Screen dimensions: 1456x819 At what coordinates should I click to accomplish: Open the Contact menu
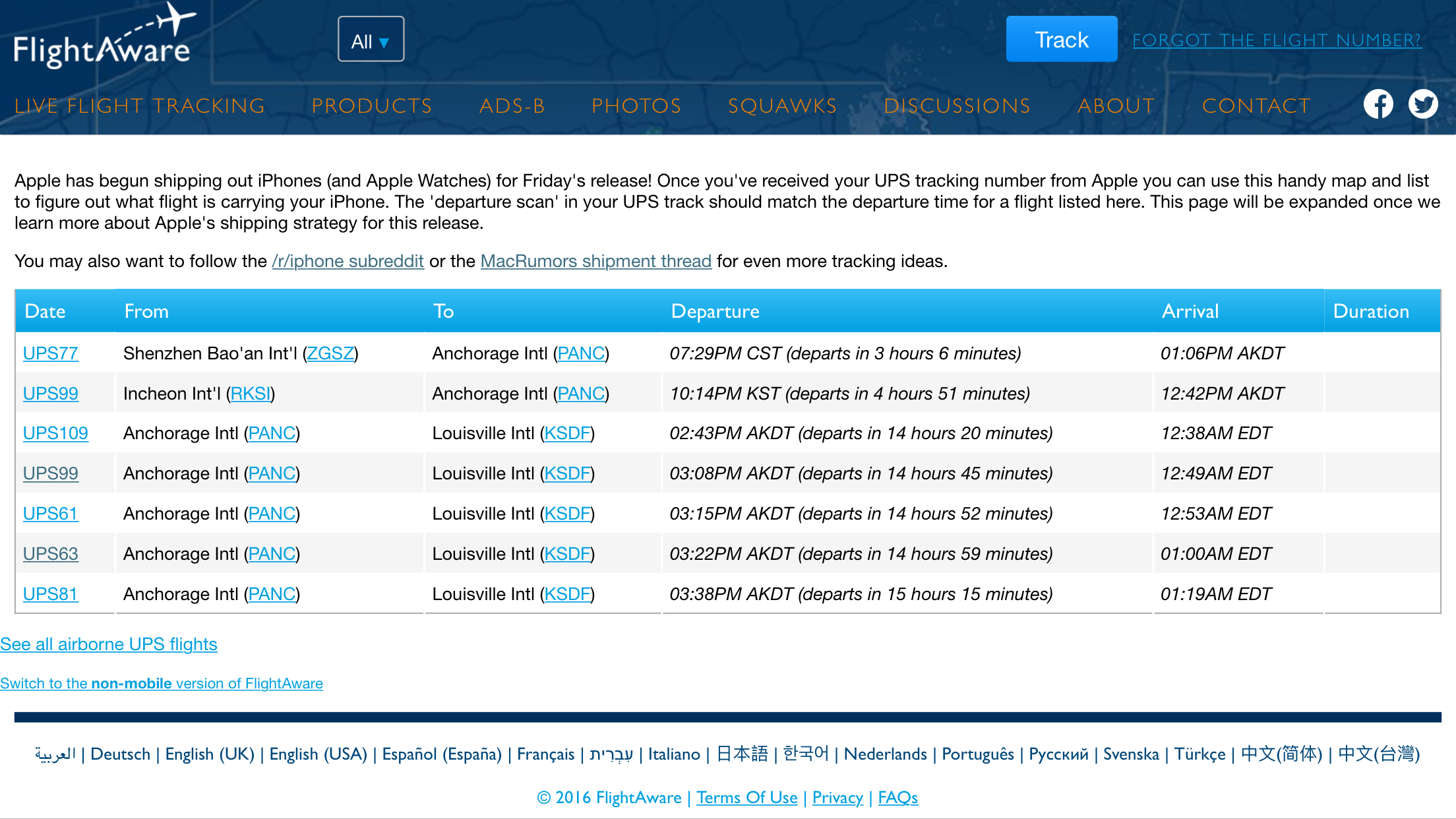[1256, 106]
